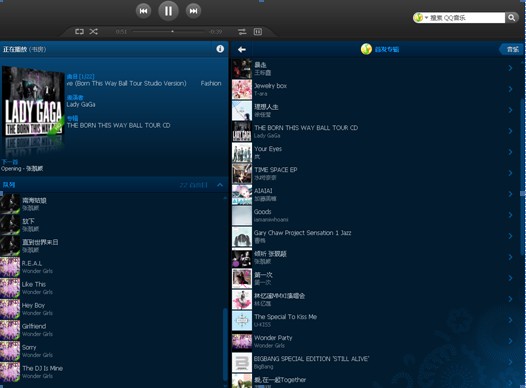Toggle the mini player view icon

258,32
